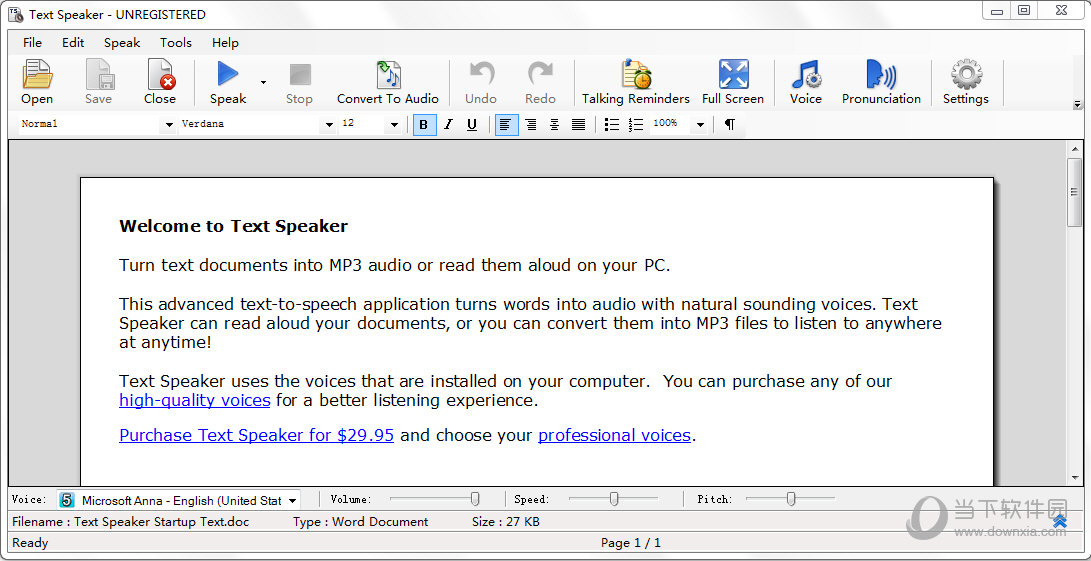Click the Pitch slider handle
The width and height of the screenshot is (1091, 561).
click(791, 499)
